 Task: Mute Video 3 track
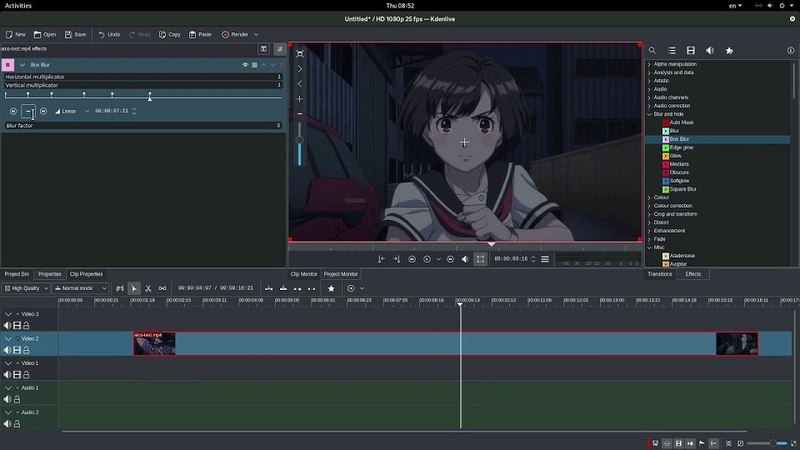[x=7, y=326]
